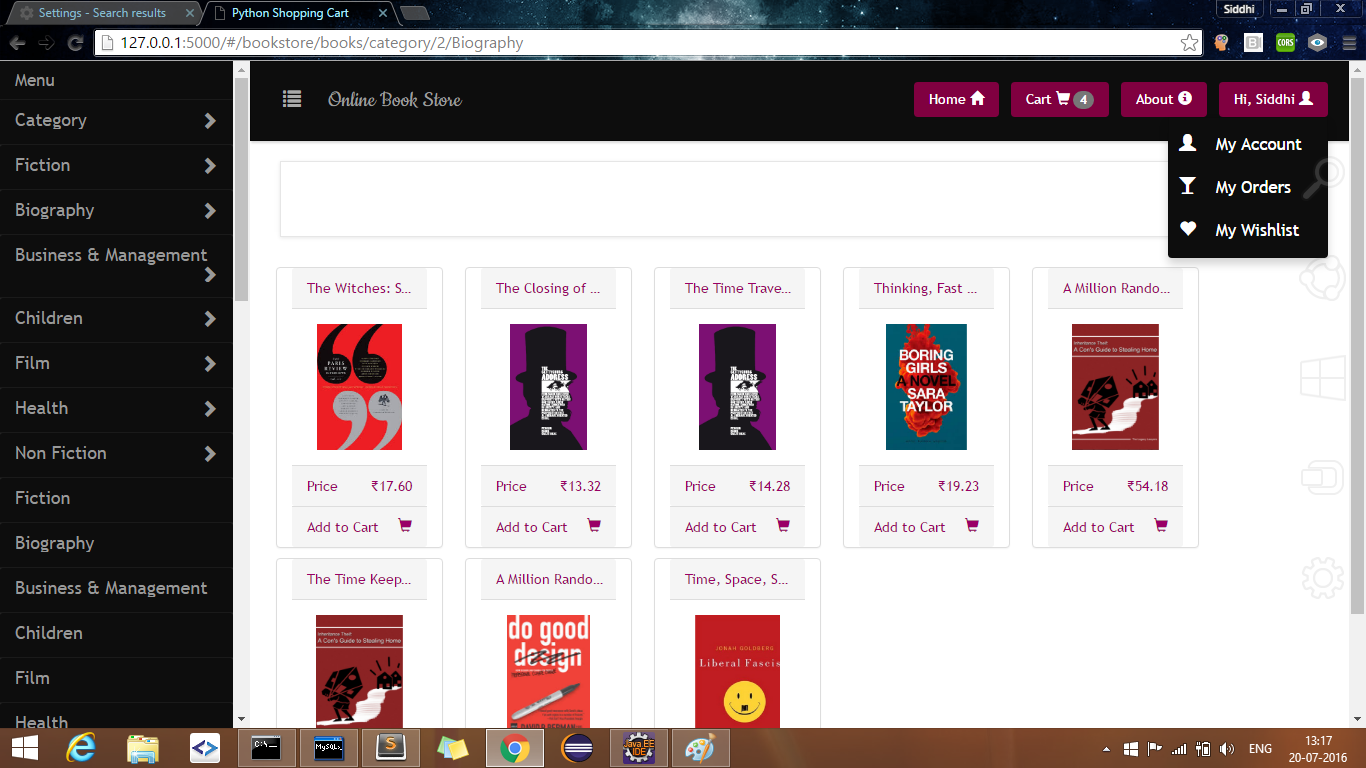This screenshot has width=1366, height=768.
Task: Click Add to Cart for The Witches
Action: coord(342,527)
